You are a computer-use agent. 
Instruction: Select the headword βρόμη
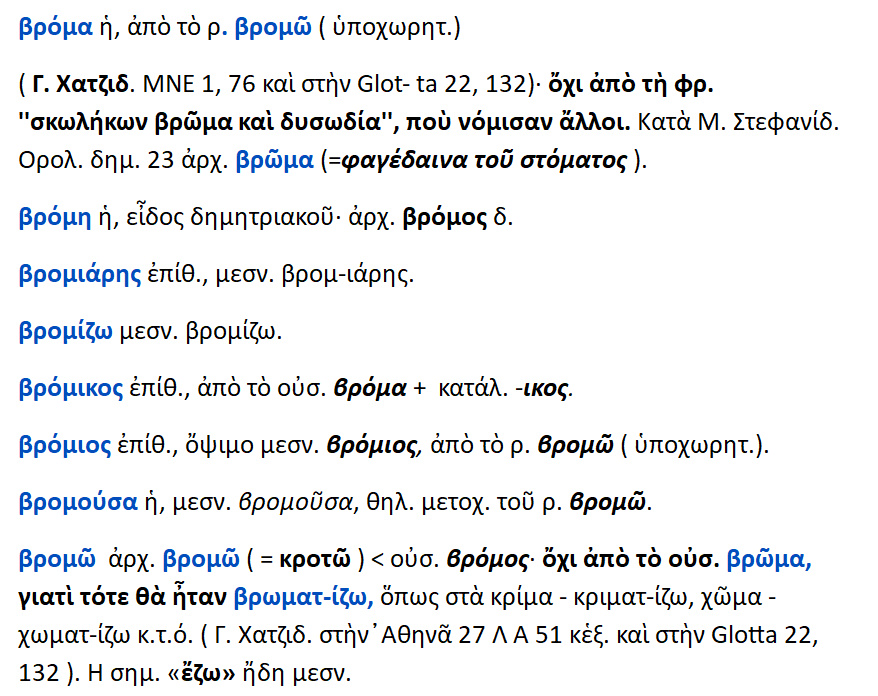[x=55, y=217]
